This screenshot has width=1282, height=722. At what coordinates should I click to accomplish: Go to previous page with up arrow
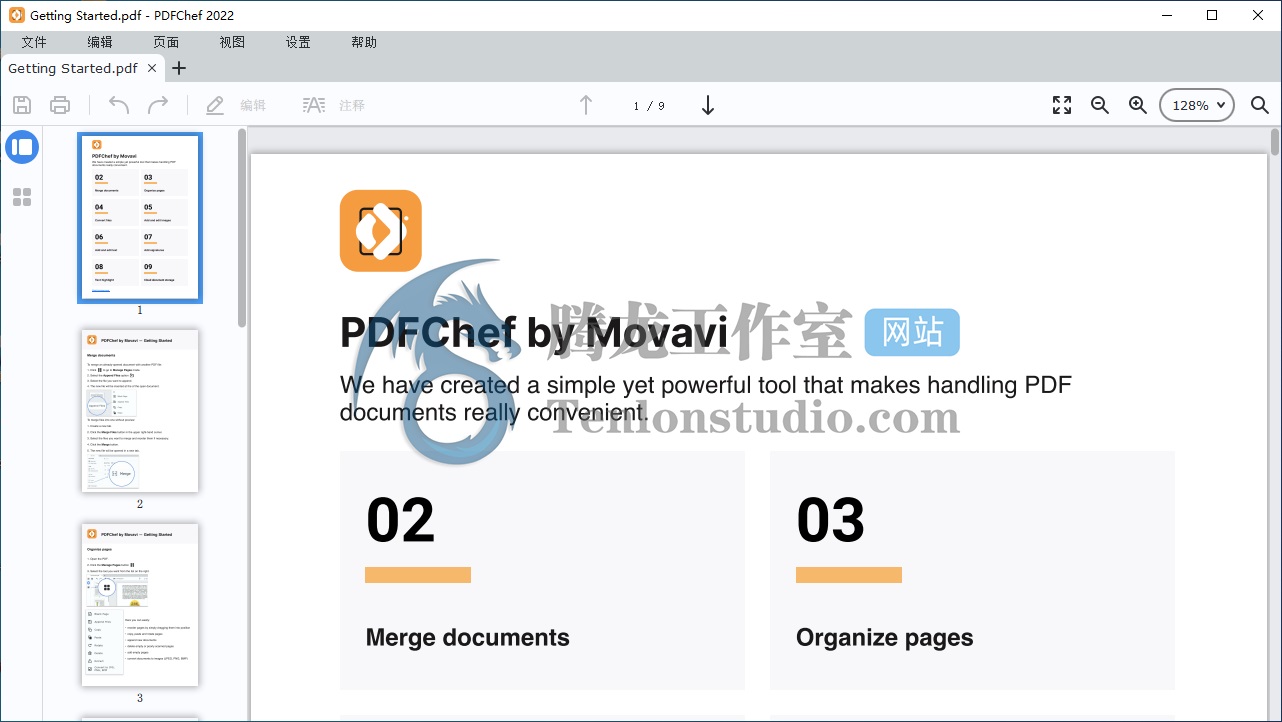coord(586,105)
